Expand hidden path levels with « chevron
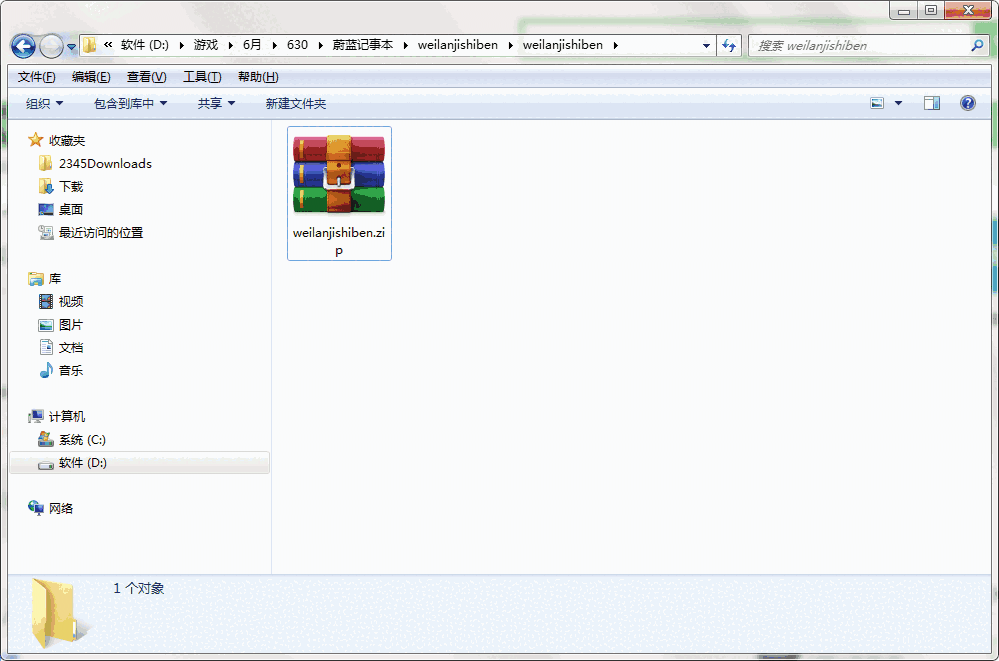Screen dimensions: 999x661 pos(108,45)
